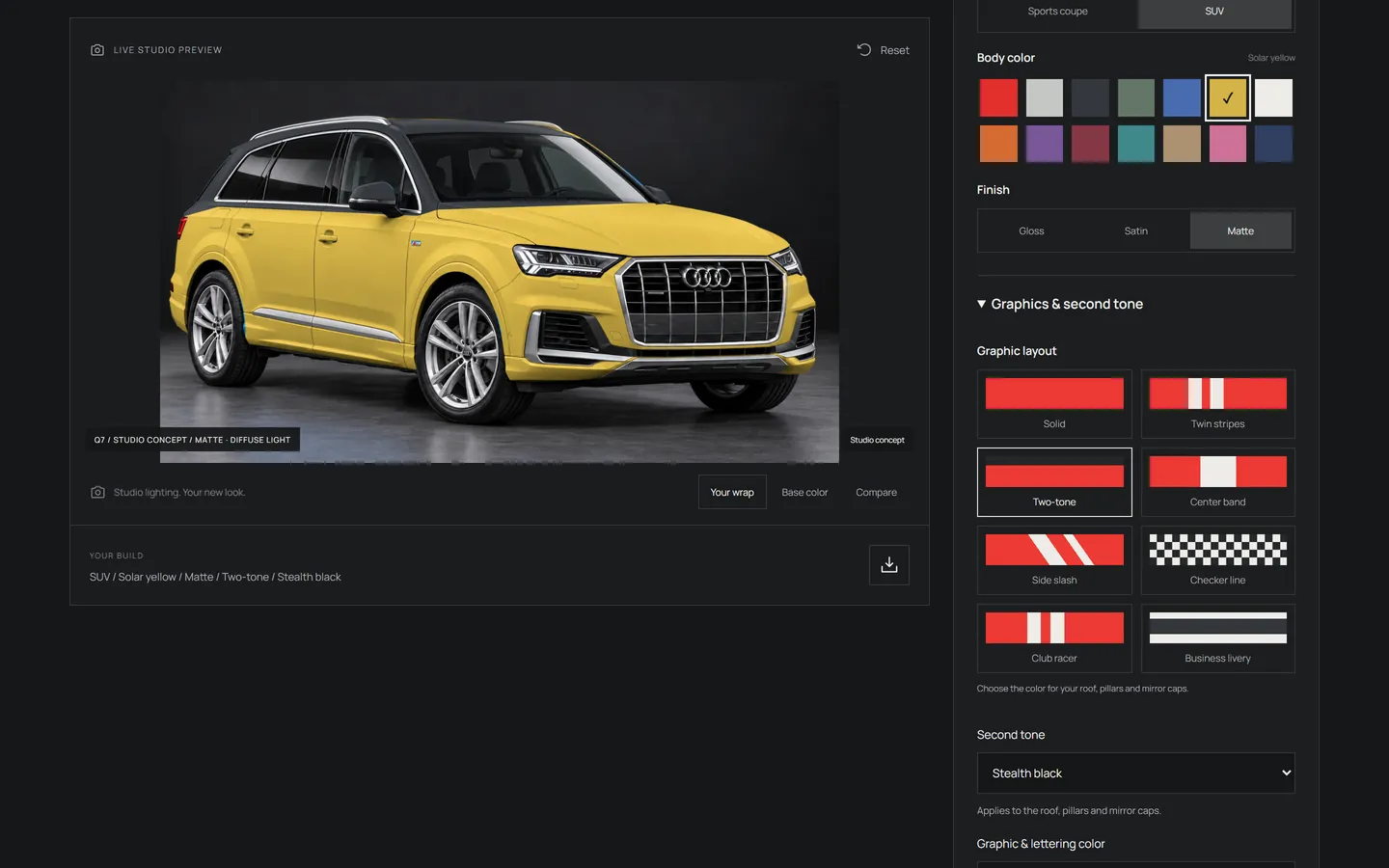Image resolution: width=1389 pixels, height=868 pixels.
Task: Click the camera icon beside Studio lighting caption
Action: tap(97, 493)
